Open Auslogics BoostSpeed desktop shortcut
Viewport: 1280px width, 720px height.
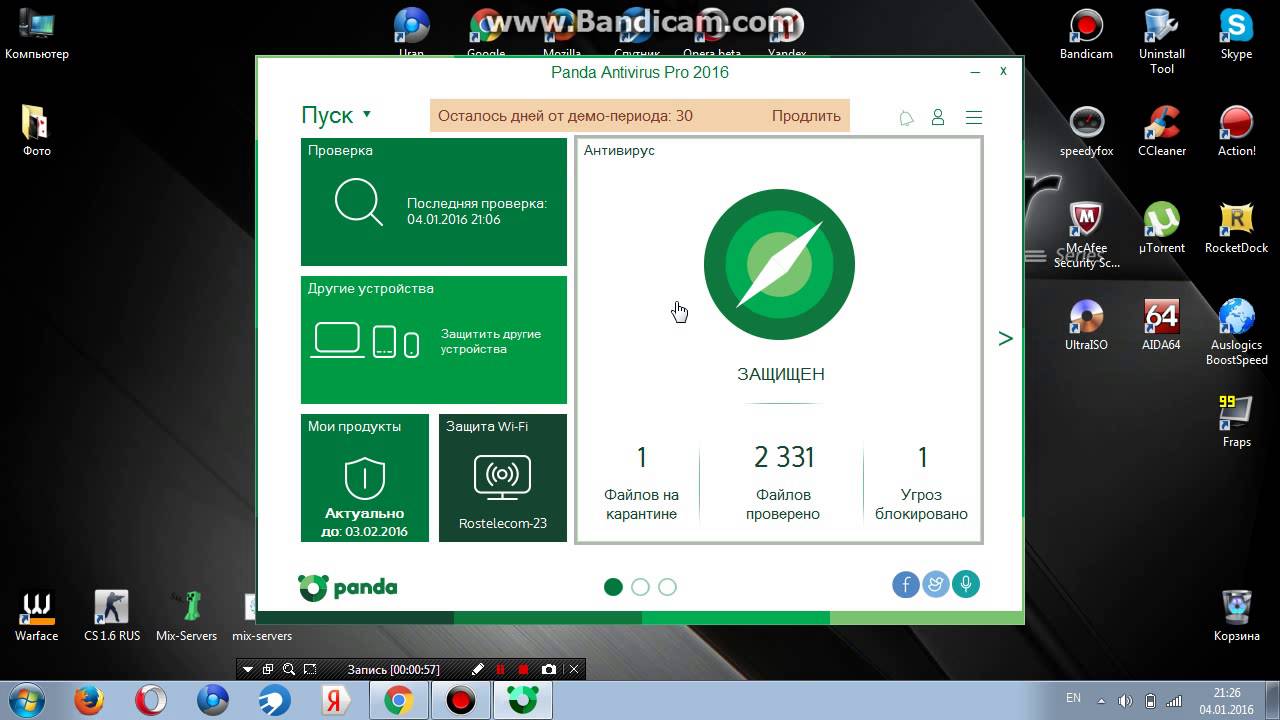pos(1237,332)
